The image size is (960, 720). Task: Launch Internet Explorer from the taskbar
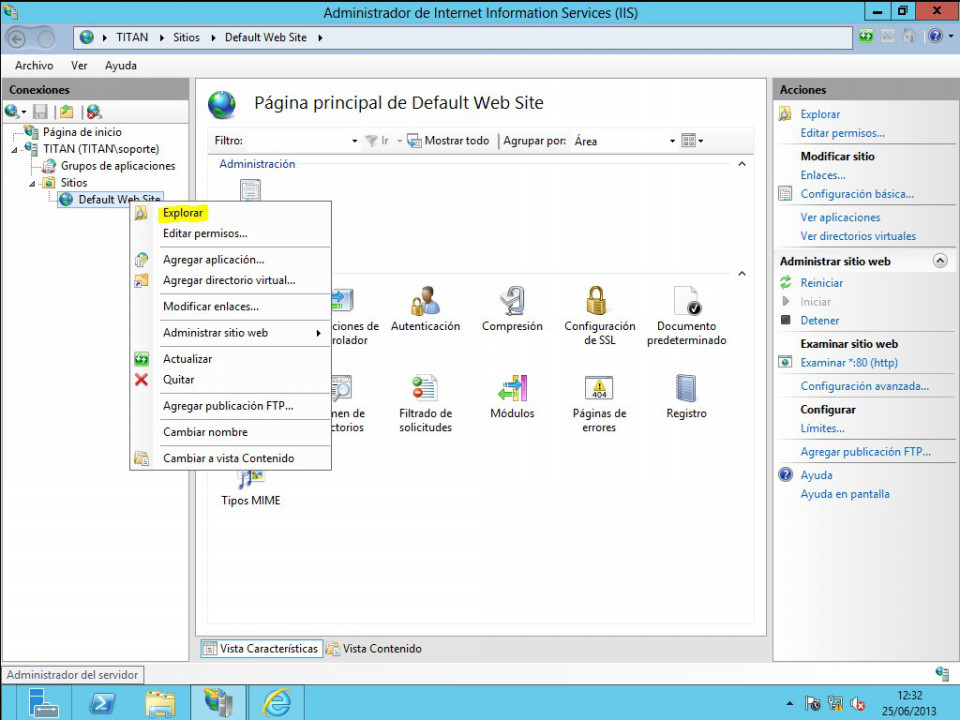click(277, 703)
